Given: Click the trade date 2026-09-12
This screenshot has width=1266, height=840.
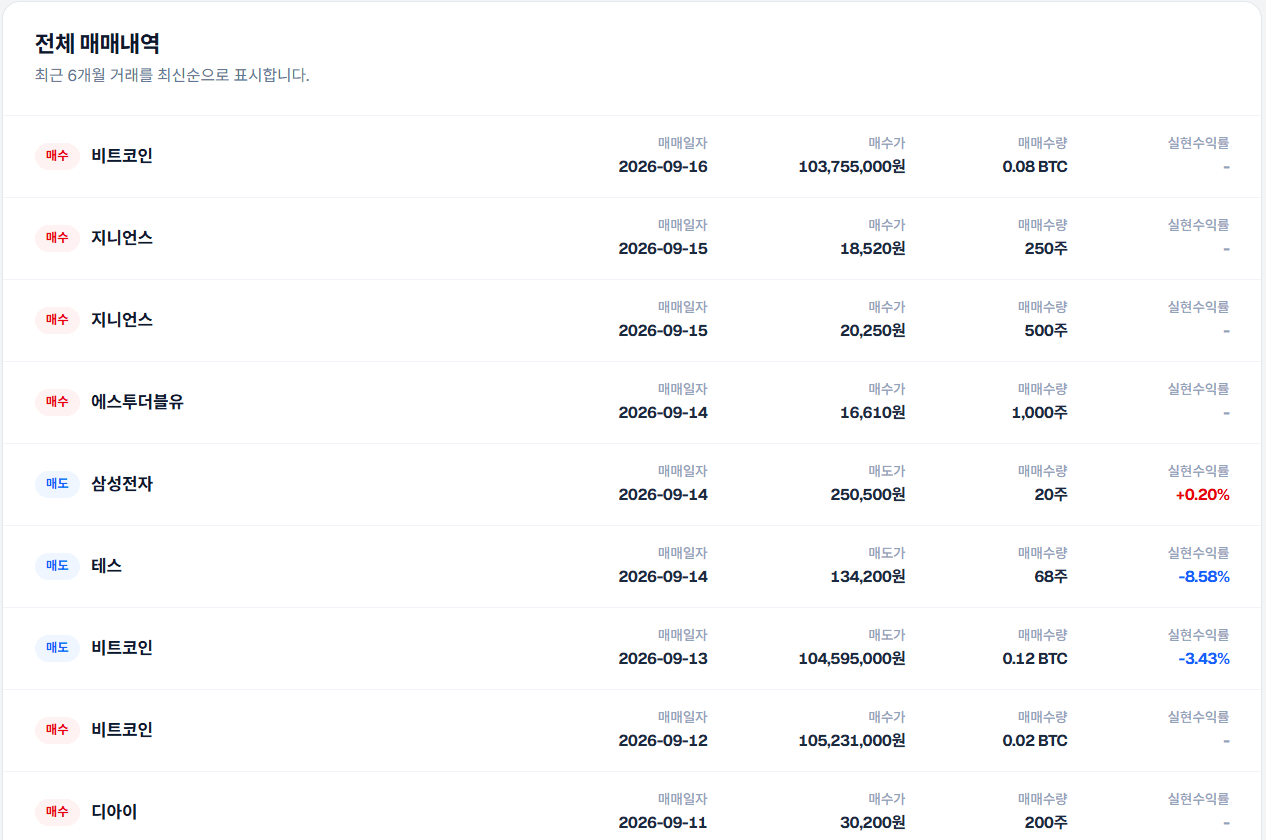Looking at the screenshot, I should (663, 741).
